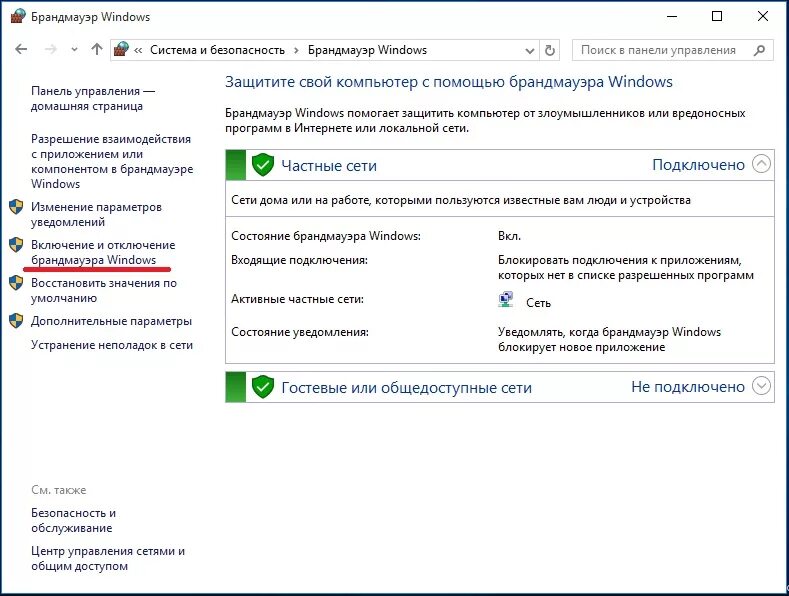Image resolution: width=789 pixels, height=596 pixels.
Task: Click the network icon next to 'Сеть'
Action: 506,300
